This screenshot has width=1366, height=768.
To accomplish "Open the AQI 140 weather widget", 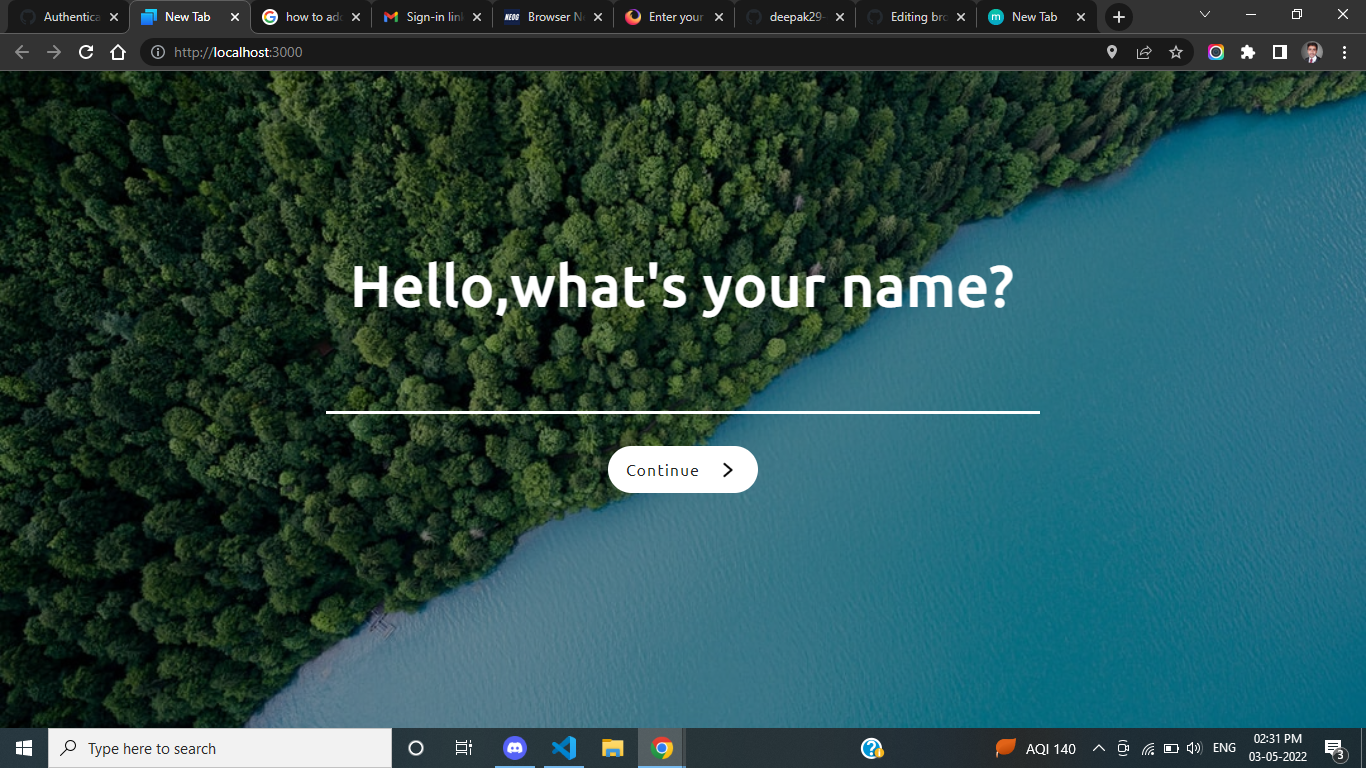I will (x=1036, y=748).
